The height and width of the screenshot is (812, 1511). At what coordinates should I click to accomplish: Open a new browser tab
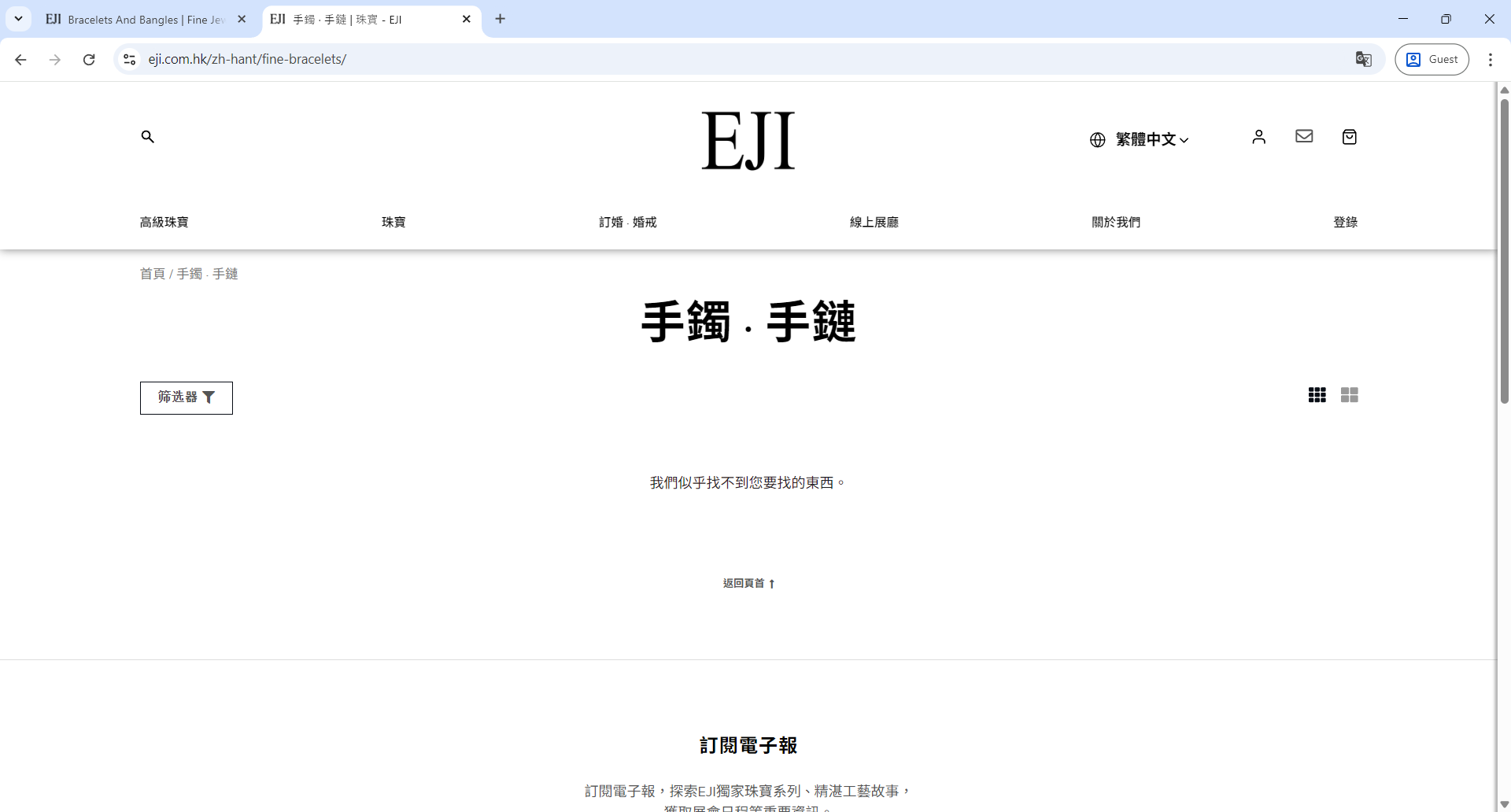(x=501, y=19)
